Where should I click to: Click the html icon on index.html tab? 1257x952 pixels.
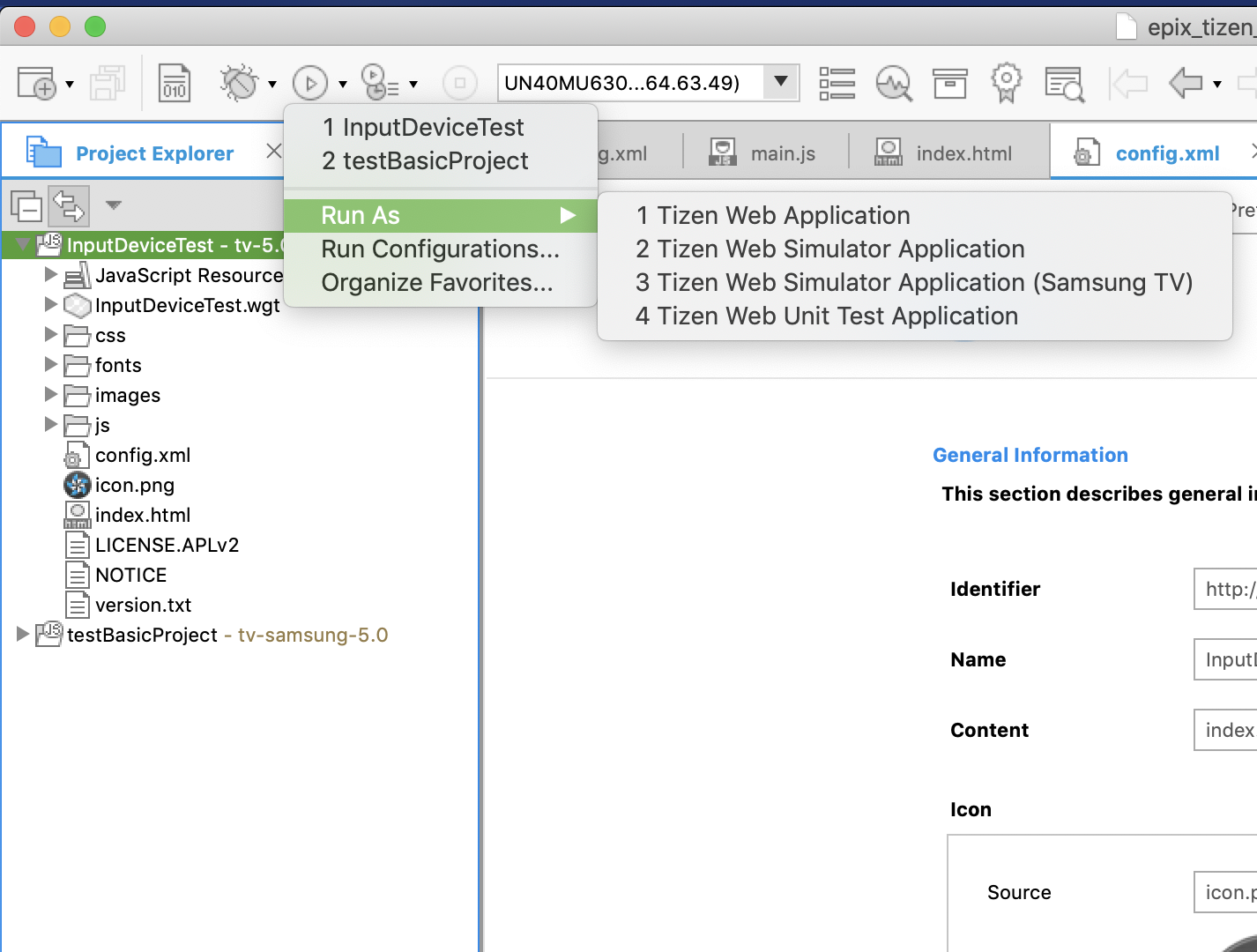(x=889, y=152)
